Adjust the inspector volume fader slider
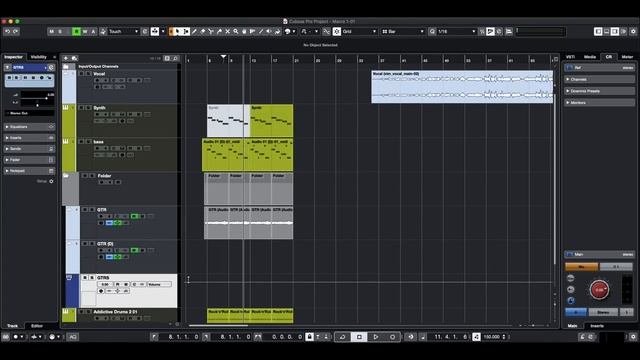Image resolution: width=640 pixels, height=360 pixels. coord(38,98)
